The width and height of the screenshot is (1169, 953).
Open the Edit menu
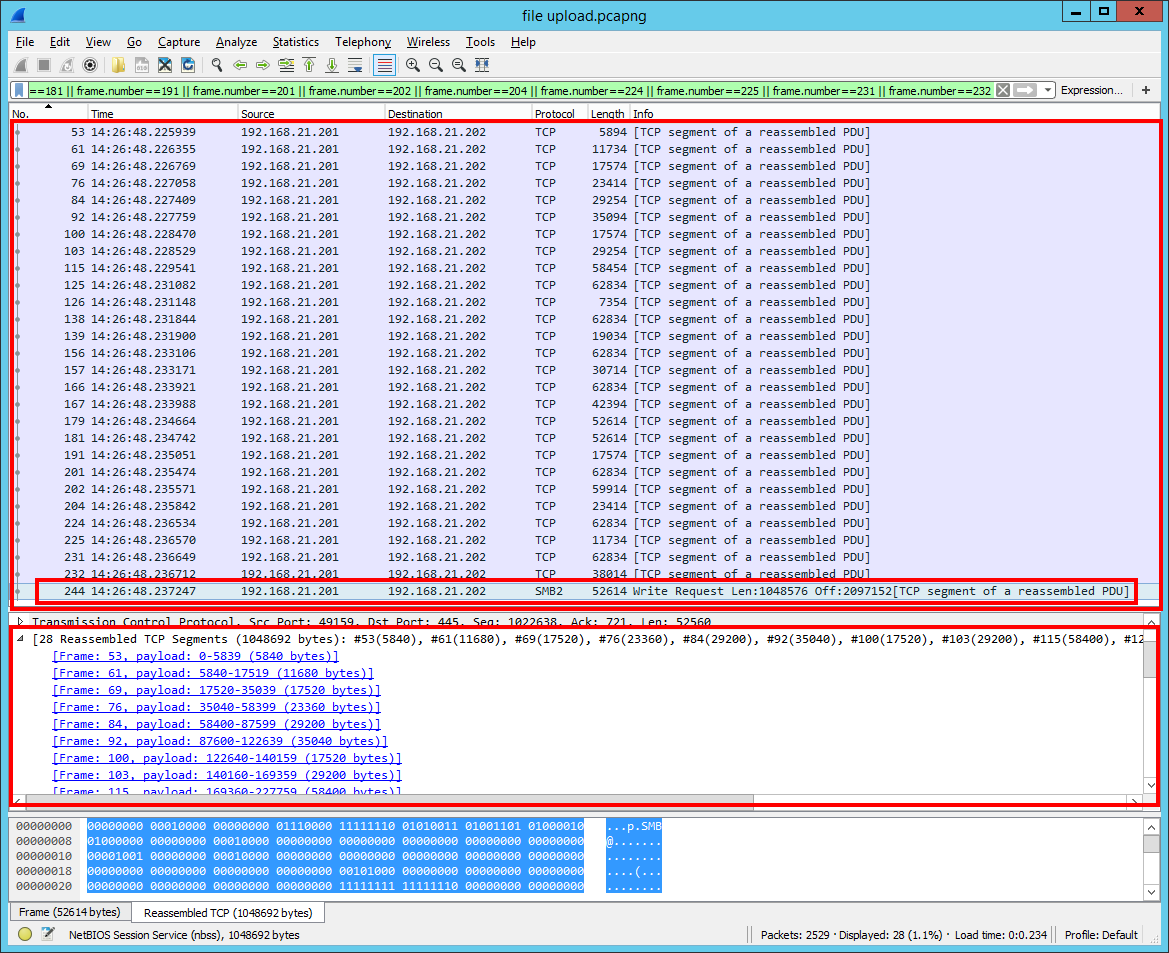point(60,42)
